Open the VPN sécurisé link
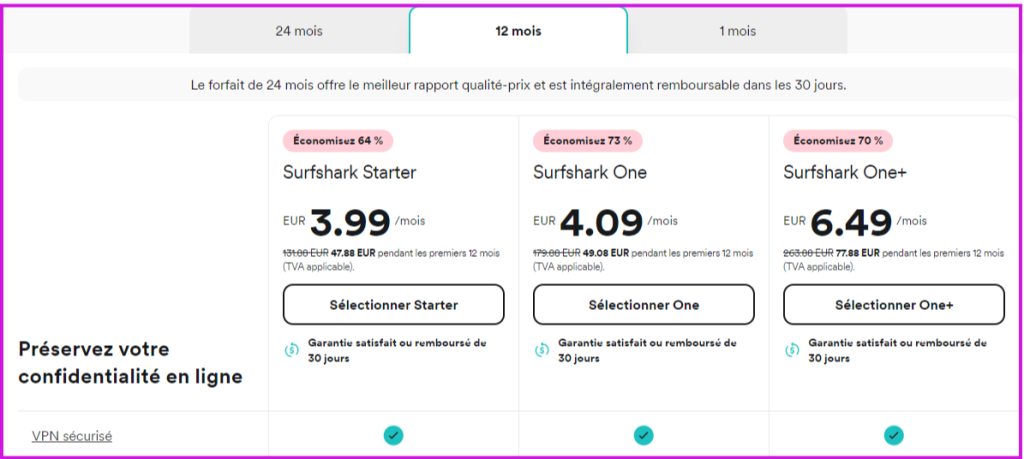The width and height of the screenshot is (1024, 459). (x=72, y=436)
